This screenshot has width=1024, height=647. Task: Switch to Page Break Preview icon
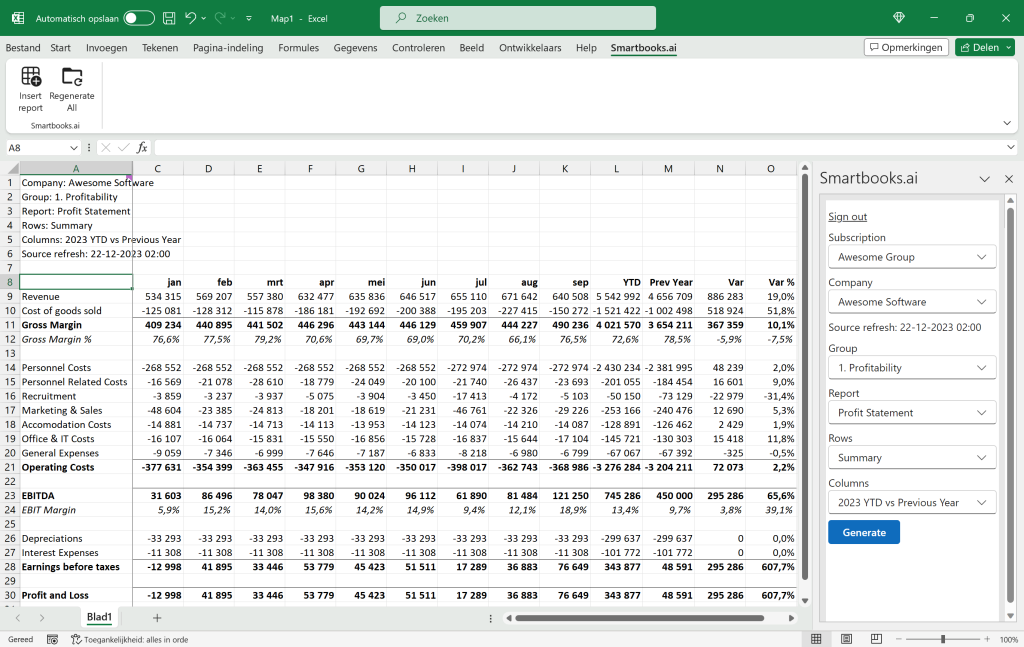[876, 639]
